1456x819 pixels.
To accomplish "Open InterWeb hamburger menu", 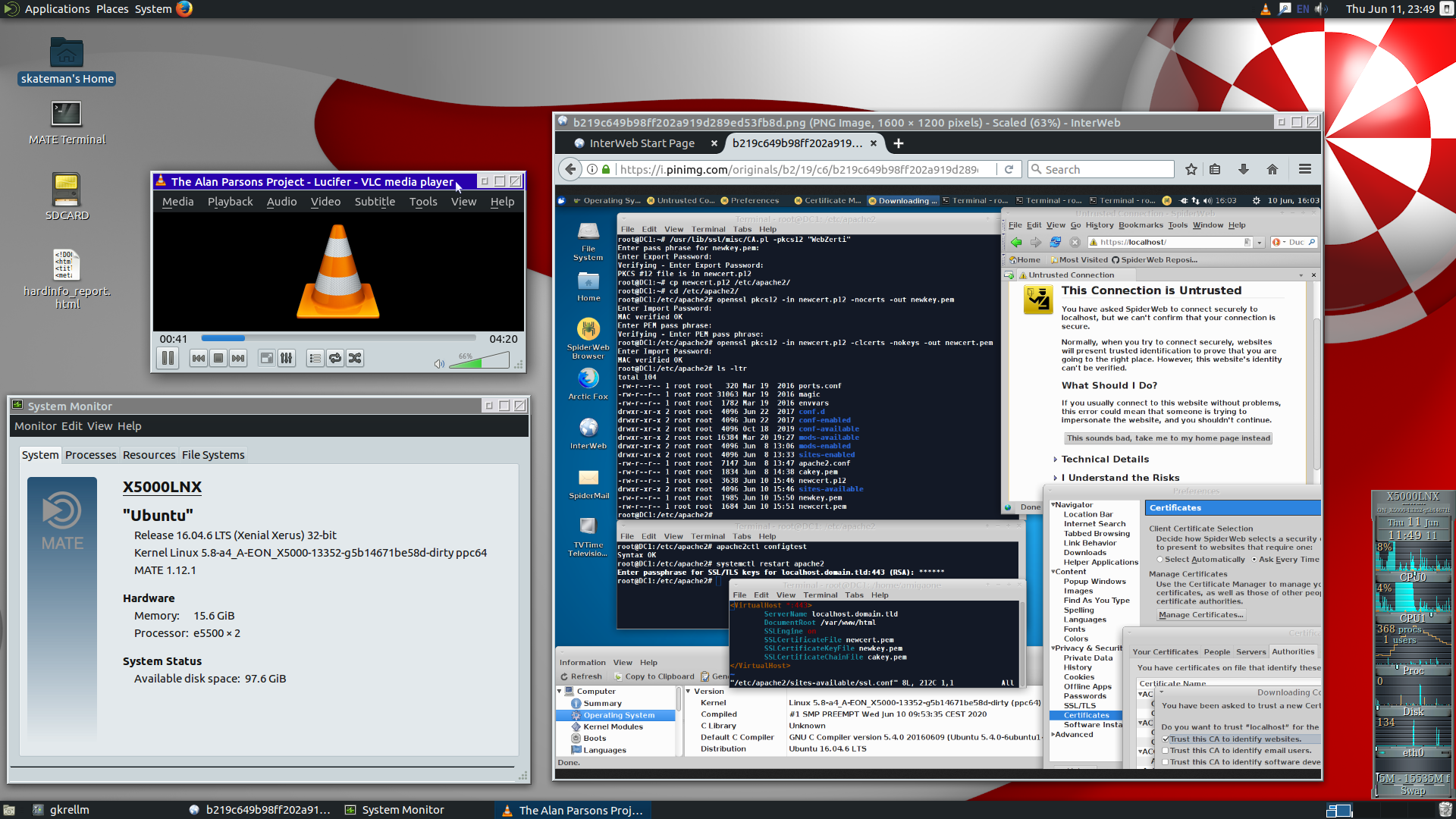I will point(1305,170).
